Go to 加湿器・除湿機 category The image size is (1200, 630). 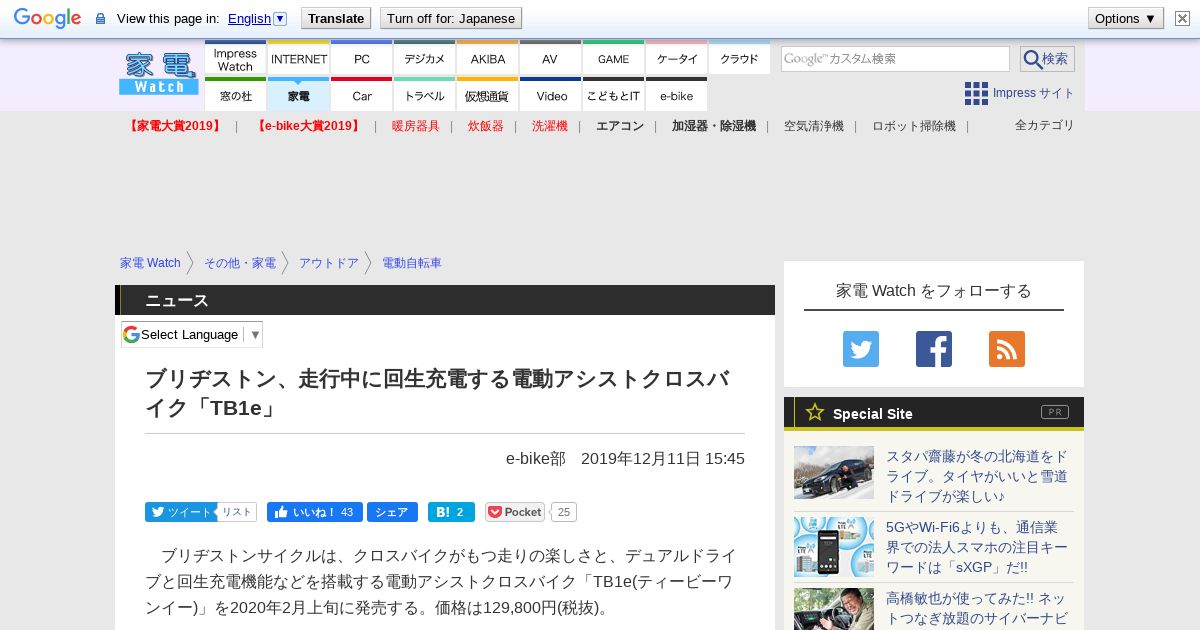[714, 126]
